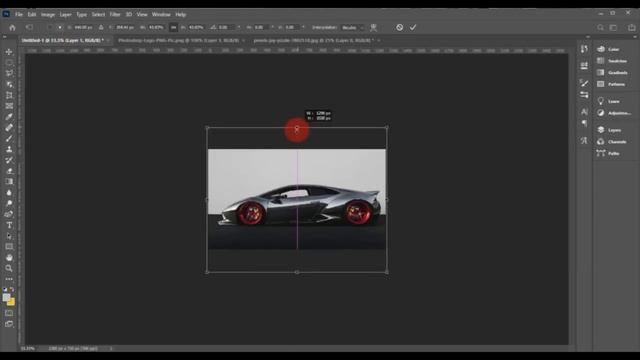Switch between free transform and warp modes
This screenshot has width=640, height=360.
pyautogui.click(x=373, y=28)
